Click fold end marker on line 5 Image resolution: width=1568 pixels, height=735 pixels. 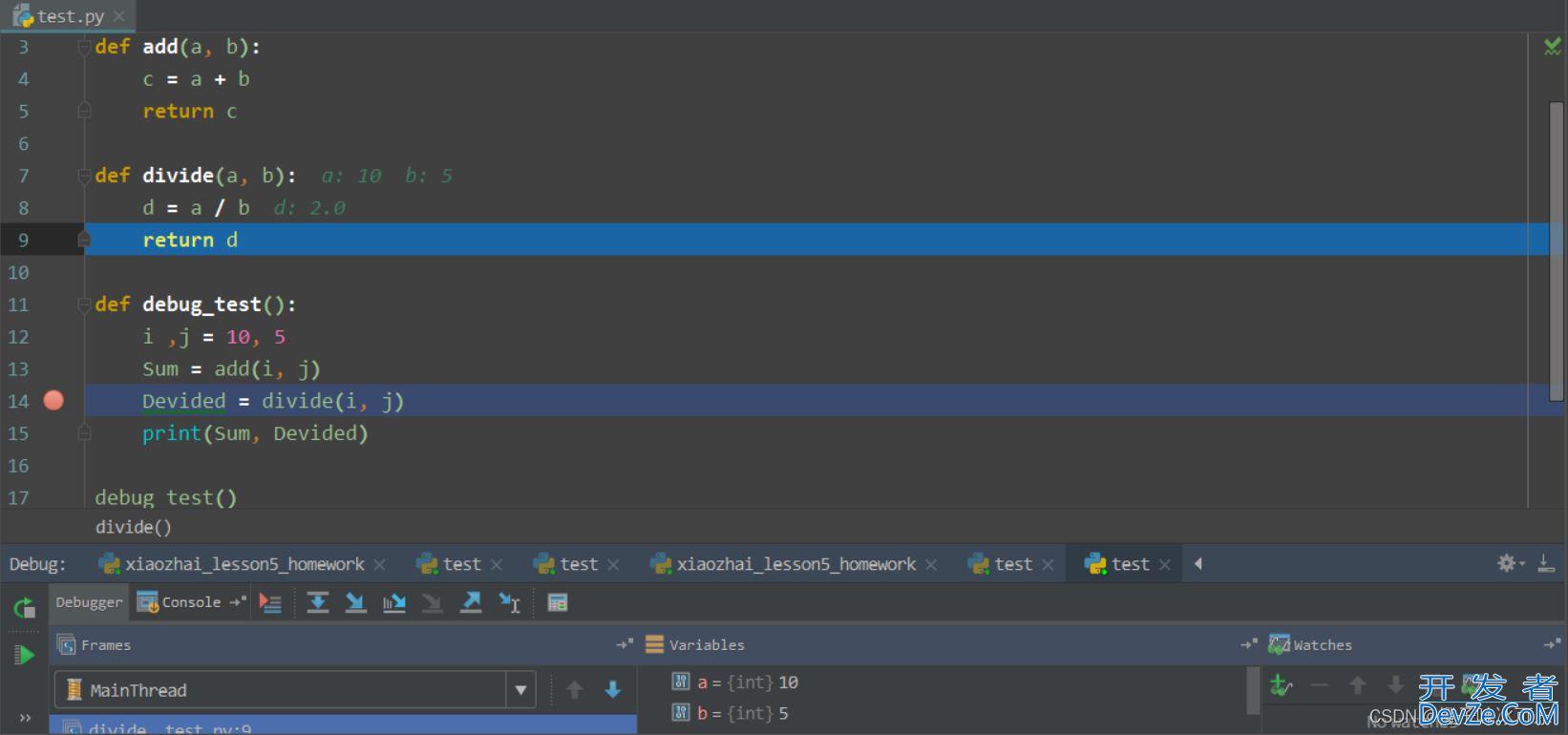click(84, 112)
